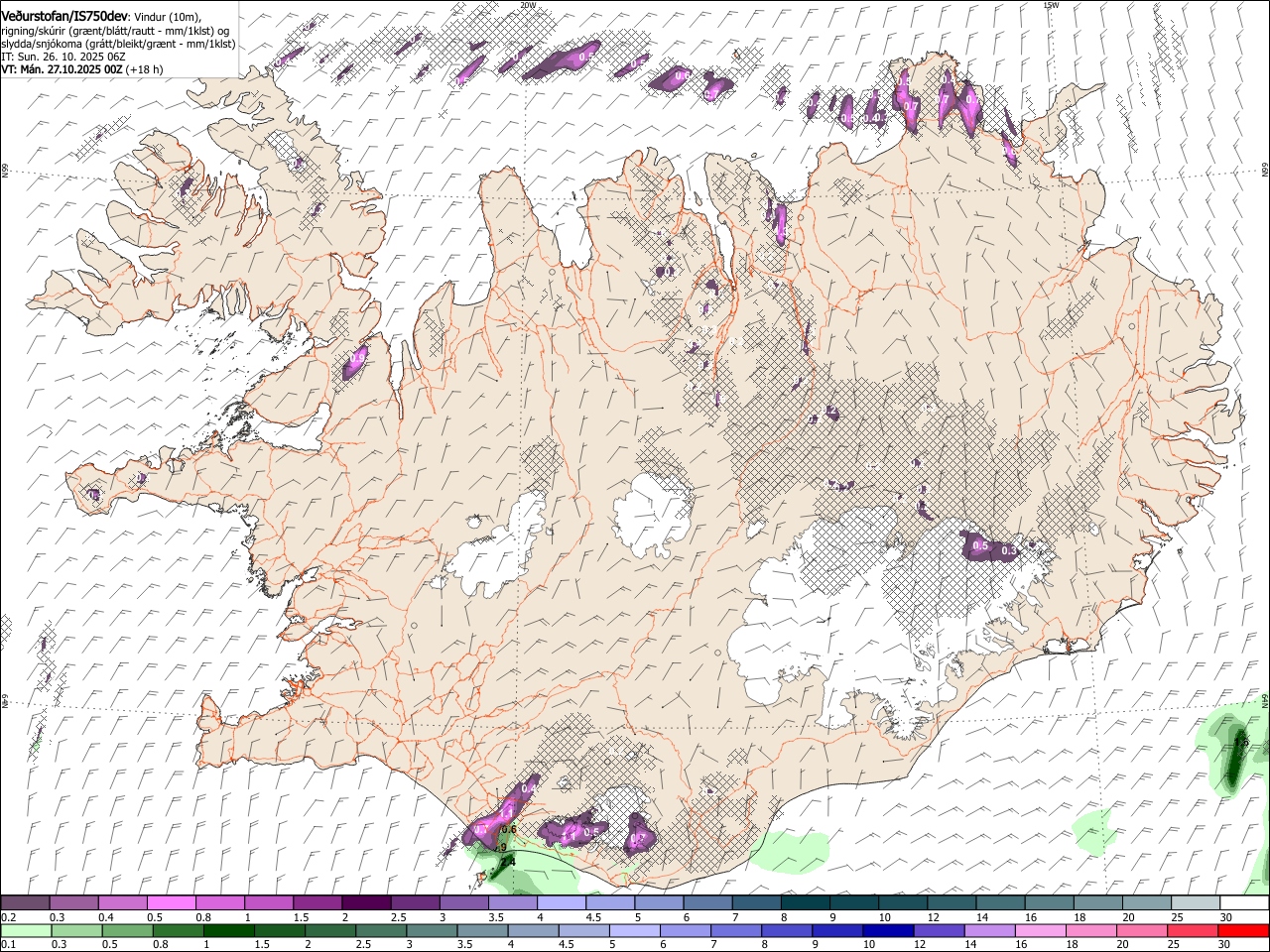Click the palest green 0.1 swatch in lower legend

tap(26, 930)
